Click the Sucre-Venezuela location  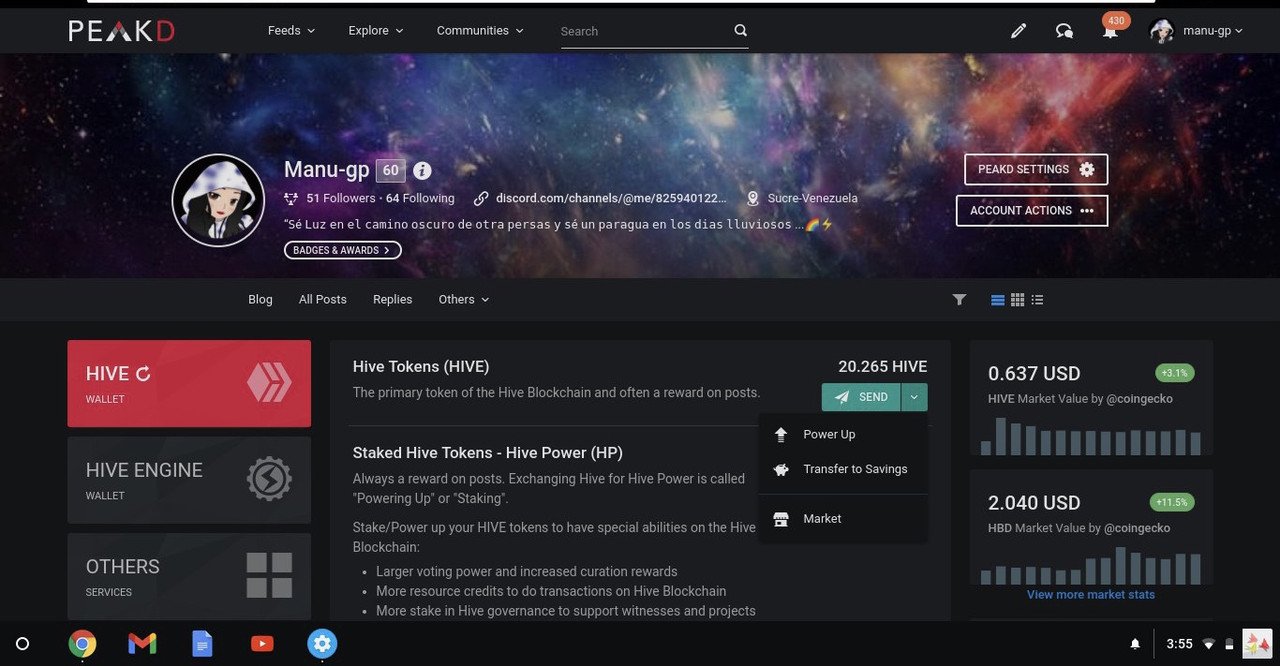click(812, 198)
